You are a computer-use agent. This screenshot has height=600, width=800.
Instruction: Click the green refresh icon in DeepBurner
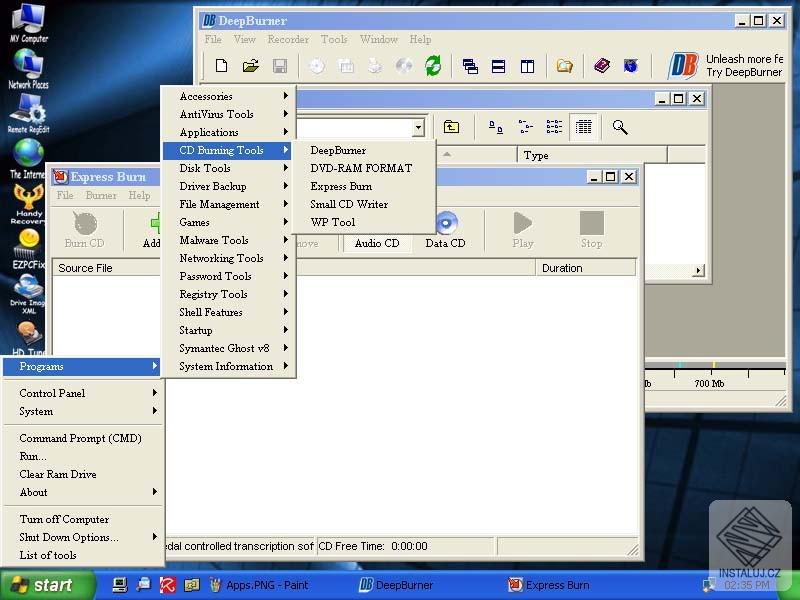coord(431,66)
